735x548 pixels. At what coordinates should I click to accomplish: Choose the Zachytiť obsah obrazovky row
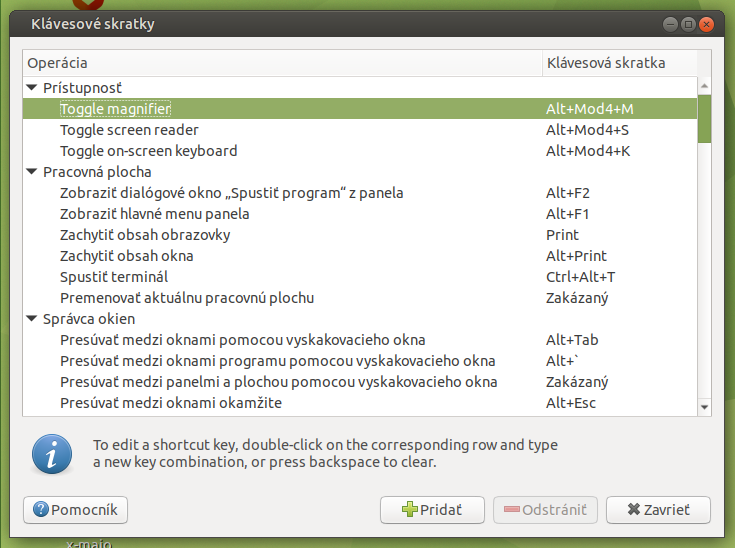[x=360, y=235]
